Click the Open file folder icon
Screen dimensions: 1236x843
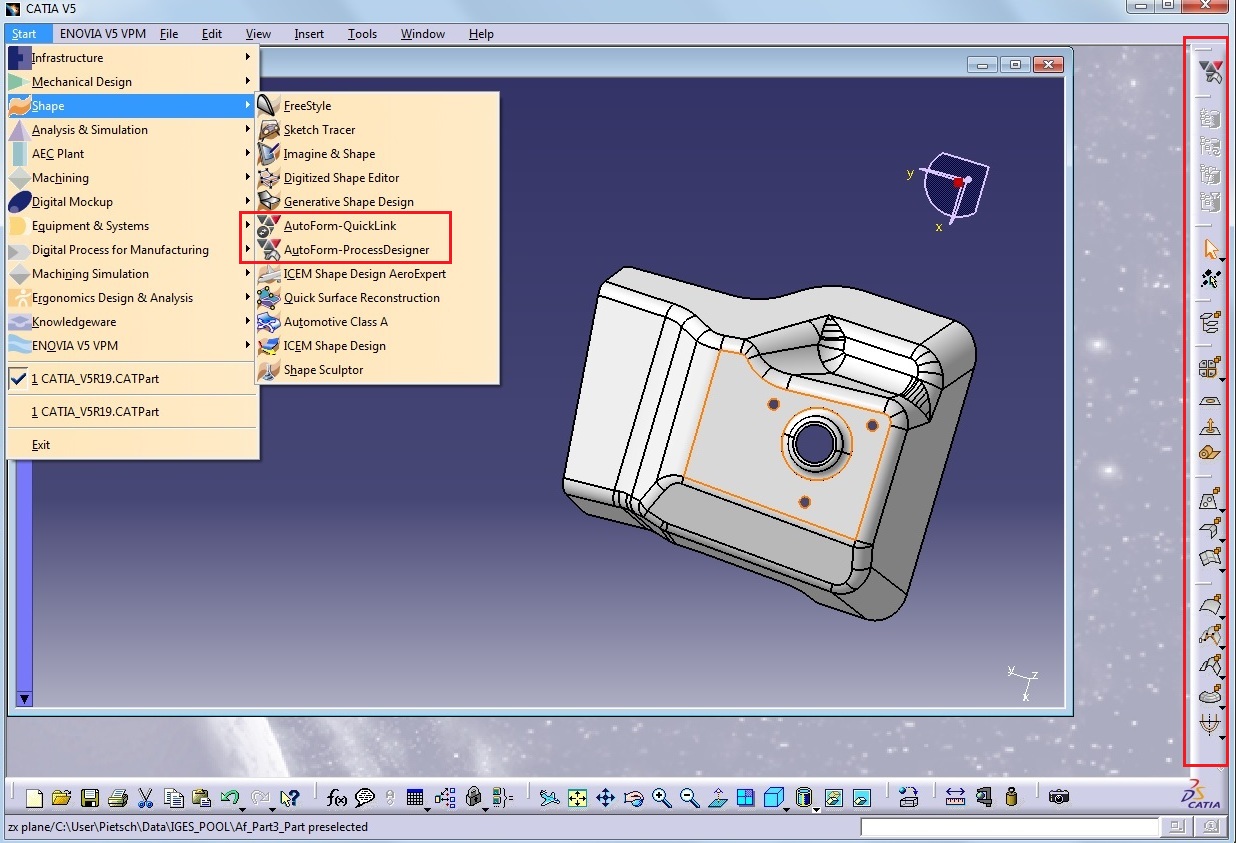62,798
